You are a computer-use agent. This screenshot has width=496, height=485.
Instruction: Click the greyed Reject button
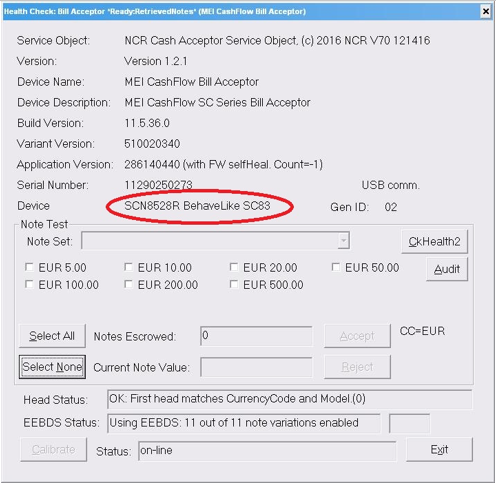(x=357, y=367)
